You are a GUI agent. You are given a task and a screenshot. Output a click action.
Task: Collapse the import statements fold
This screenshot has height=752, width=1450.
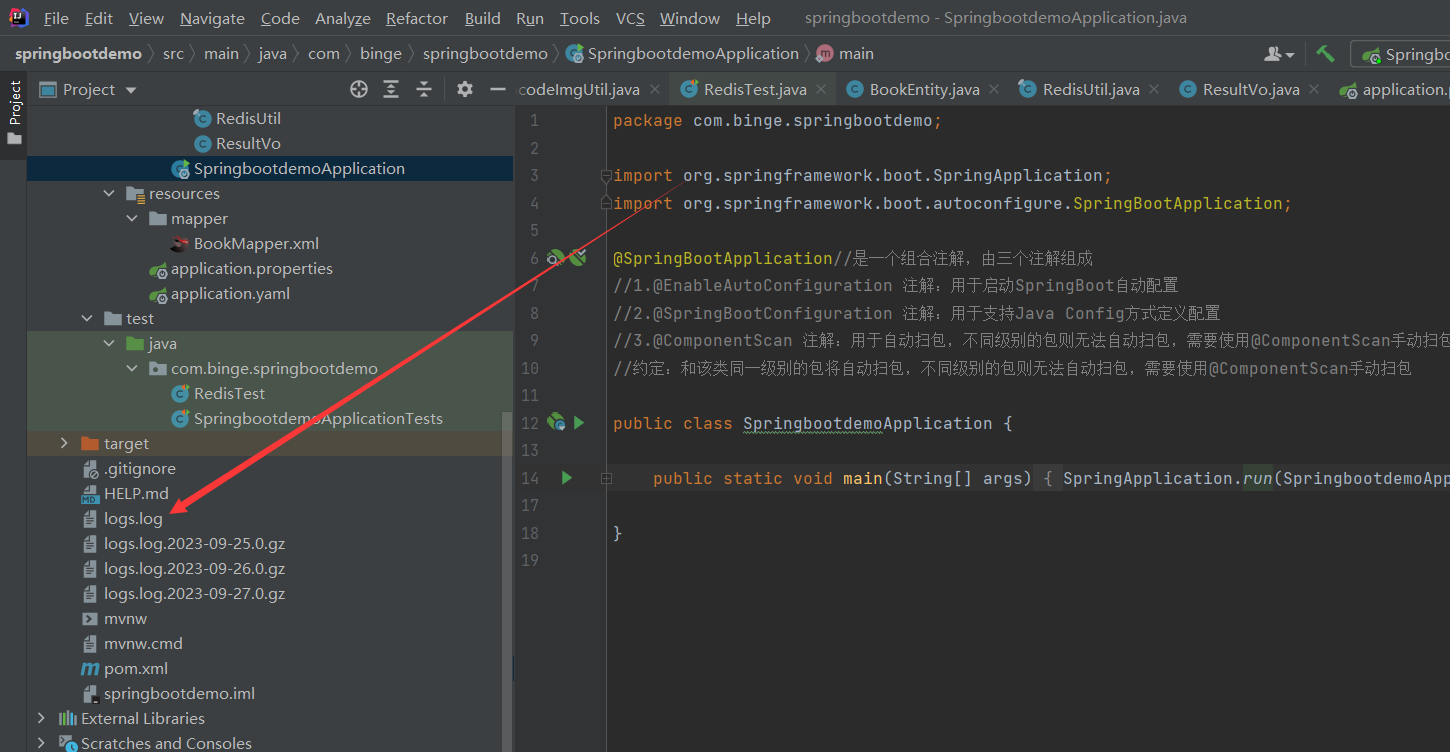coord(606,175)
